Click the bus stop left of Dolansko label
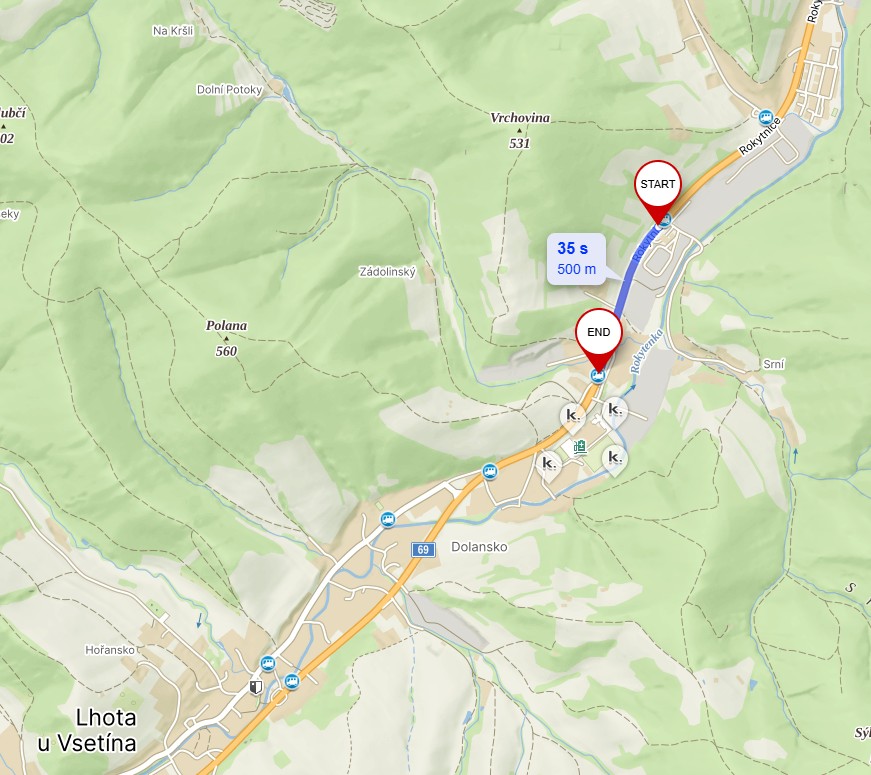This screenshot has width=871, height=775. click(x=388, y=520)
